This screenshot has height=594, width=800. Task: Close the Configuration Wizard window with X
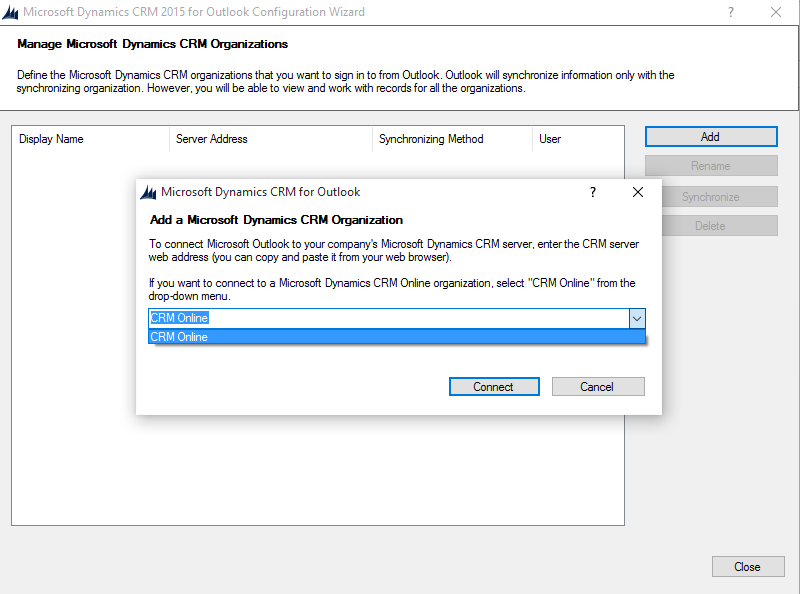[776, 12]
